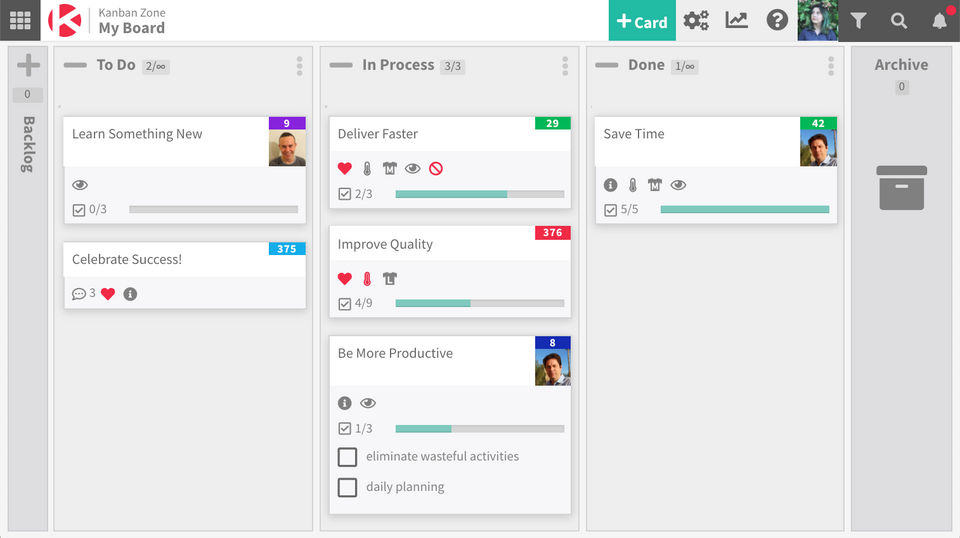
Task: Check the 'eliminate wasteful activities' checkbox
Action: coord(347,457)
